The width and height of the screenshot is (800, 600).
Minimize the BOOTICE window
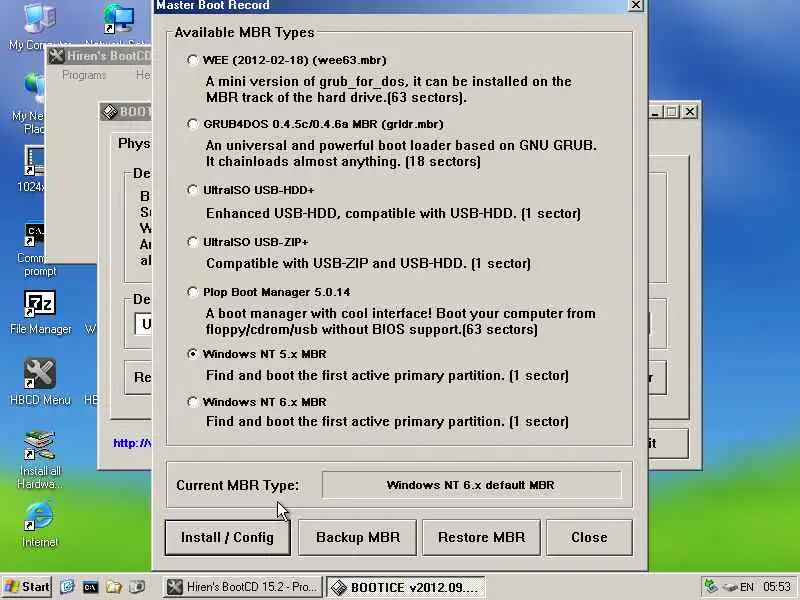657,111
